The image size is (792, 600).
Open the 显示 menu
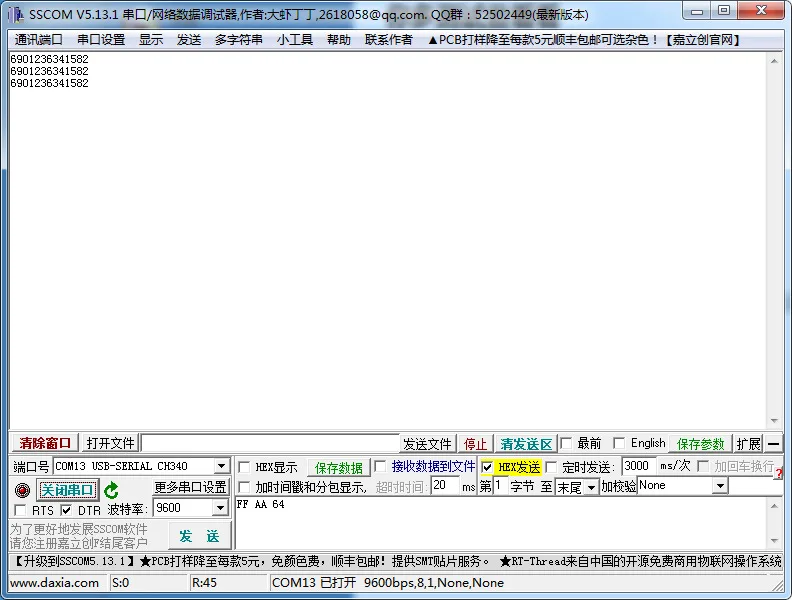click(x=151, y=40)
